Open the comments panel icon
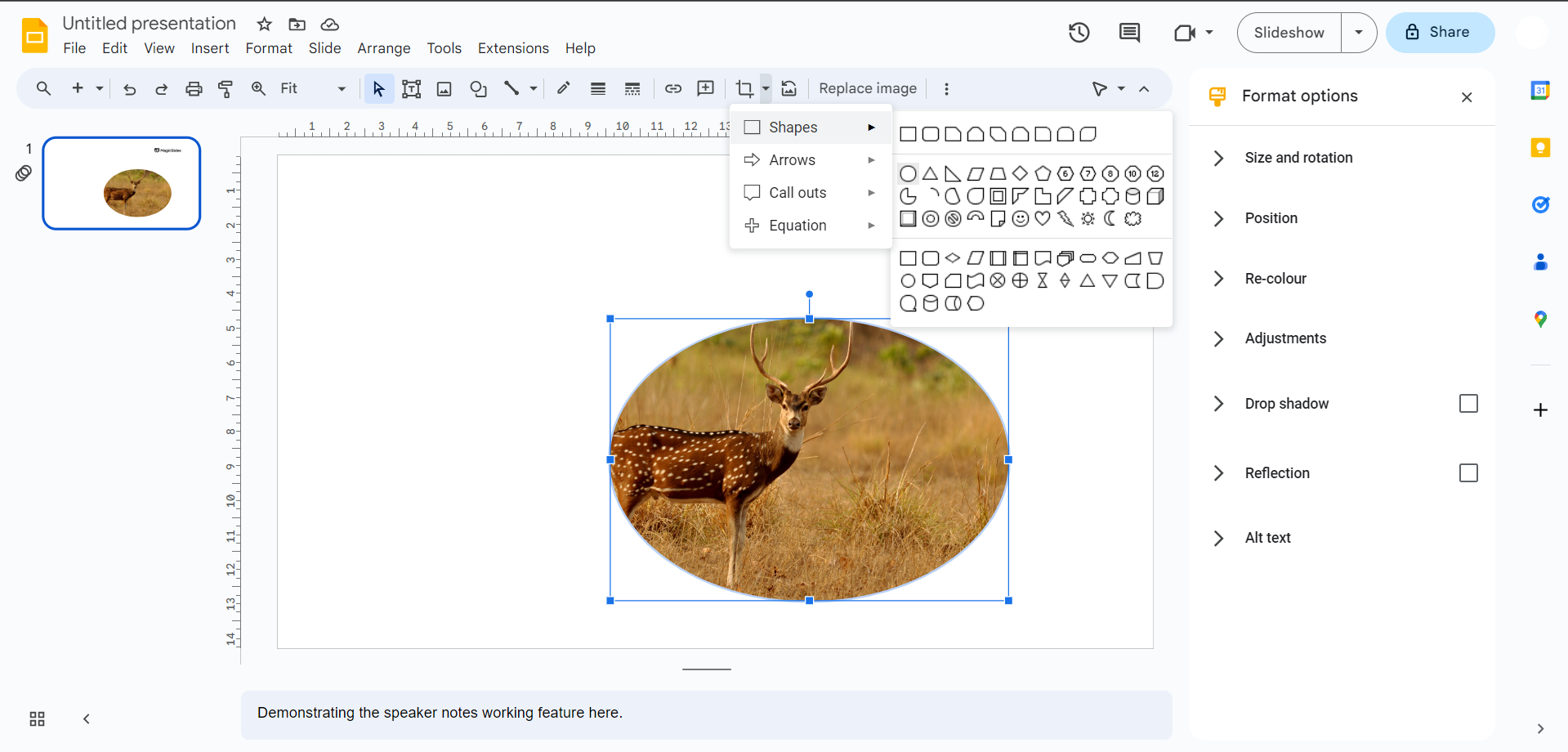 (x=1129, y=33)
